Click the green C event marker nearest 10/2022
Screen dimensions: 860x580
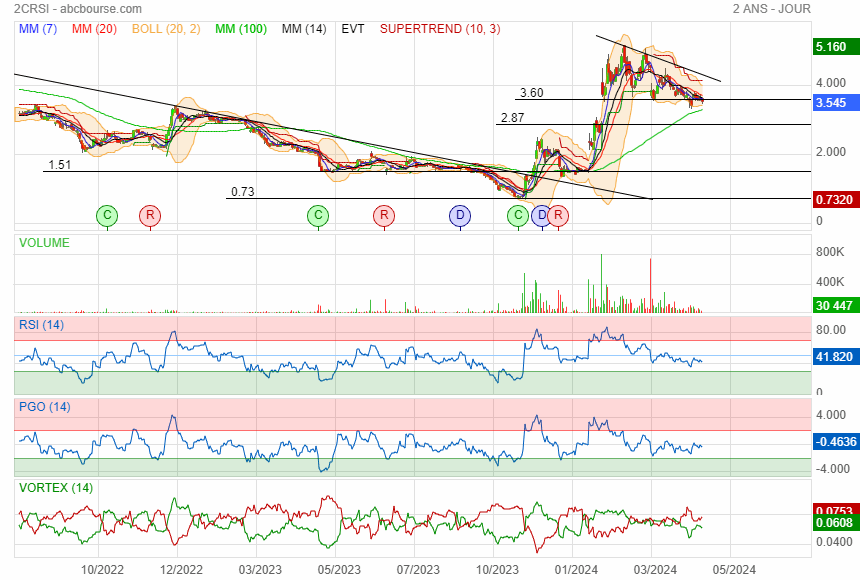(x=108, y=215)
